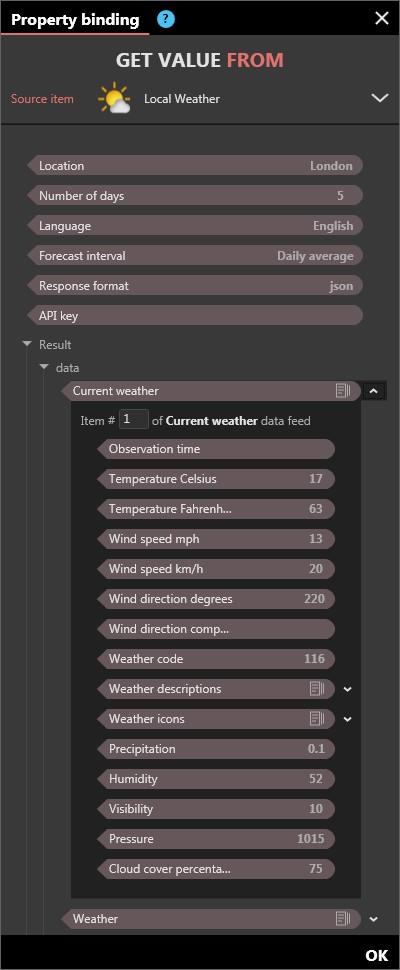Click the data feed icon on the bottom Weather row
400x970 pixels.
[343, 919]
